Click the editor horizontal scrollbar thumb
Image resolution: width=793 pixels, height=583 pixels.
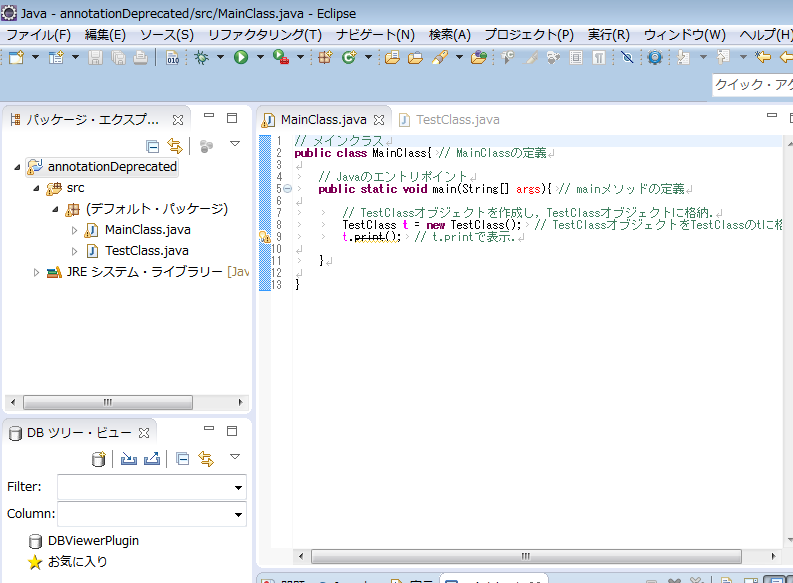pos(526,556)
